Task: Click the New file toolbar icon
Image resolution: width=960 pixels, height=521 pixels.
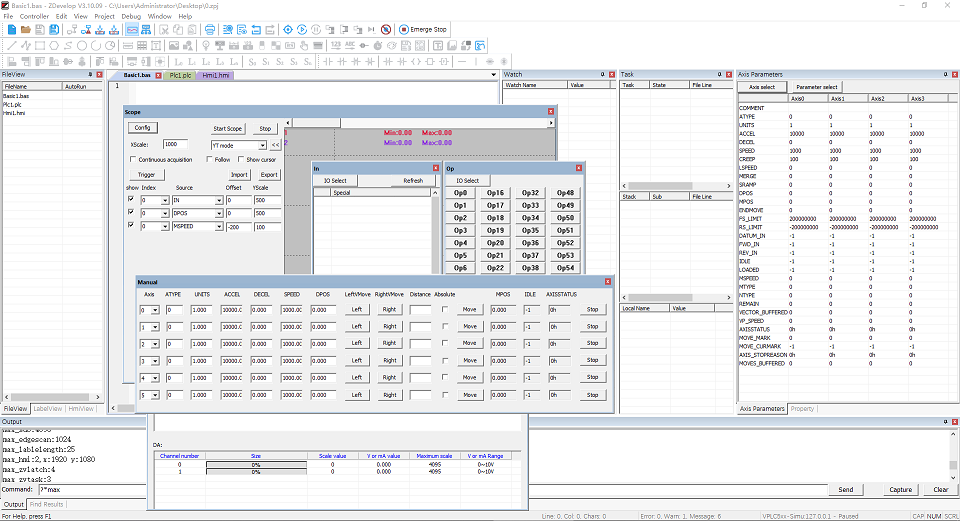Action: (12, 29)
